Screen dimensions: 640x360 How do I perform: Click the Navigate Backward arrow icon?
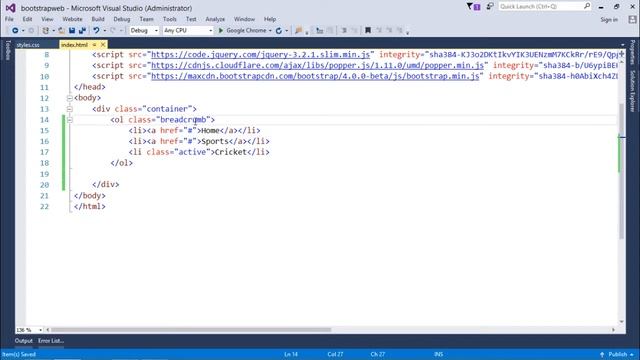point(15,31)
